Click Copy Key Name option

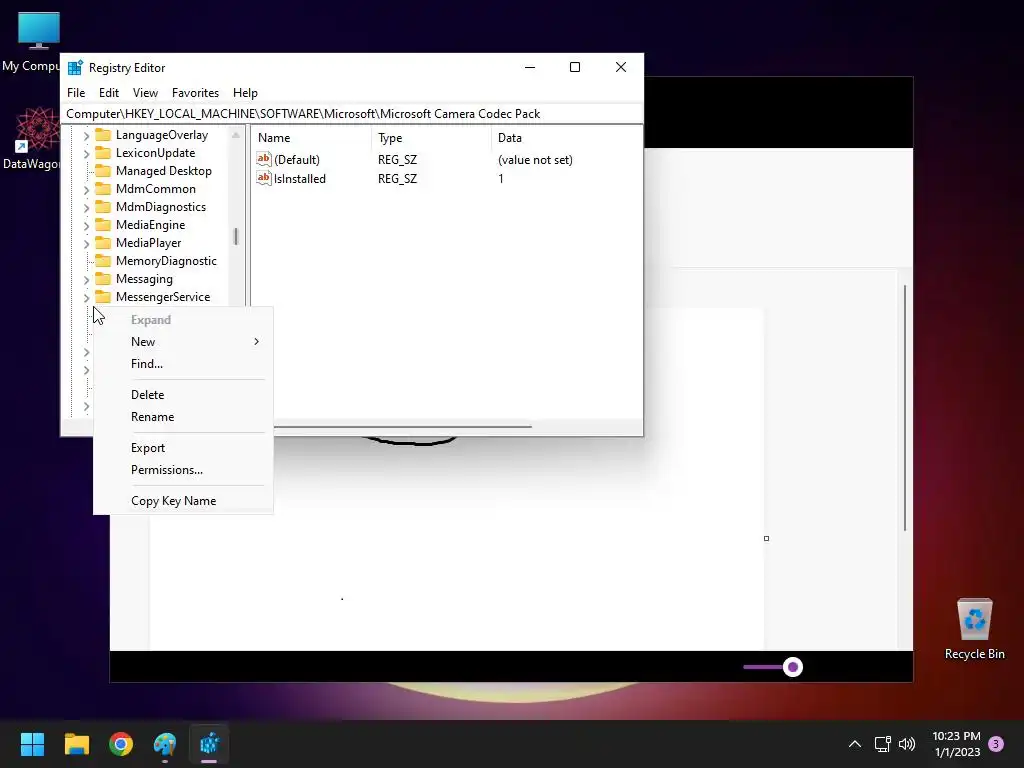click(x=183, y=500)
